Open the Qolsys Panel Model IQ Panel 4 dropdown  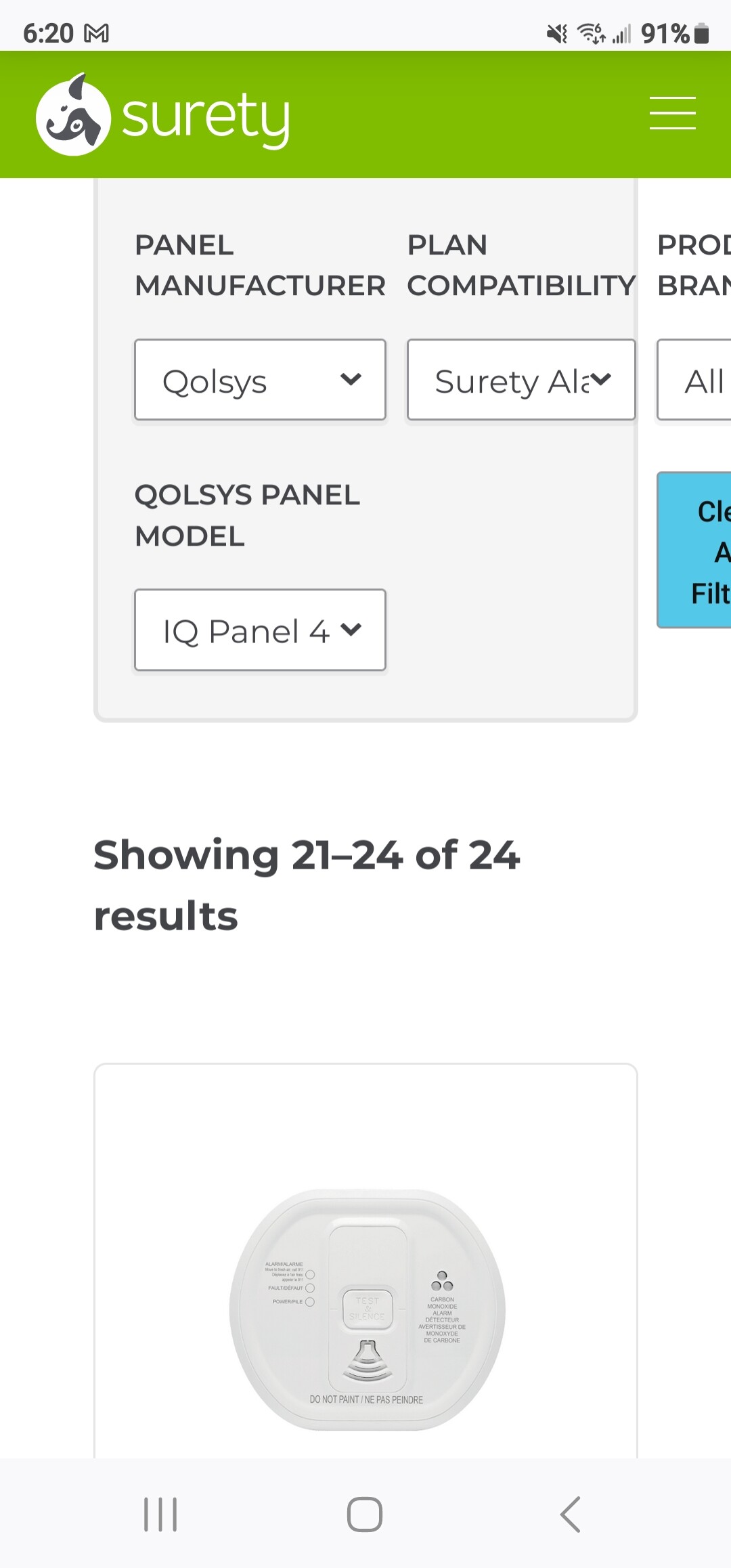pyautogui.click(x=260, y=630)
